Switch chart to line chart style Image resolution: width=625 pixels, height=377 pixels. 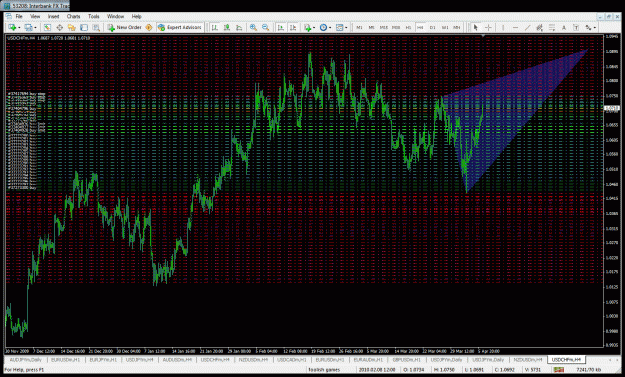(239, 27)
